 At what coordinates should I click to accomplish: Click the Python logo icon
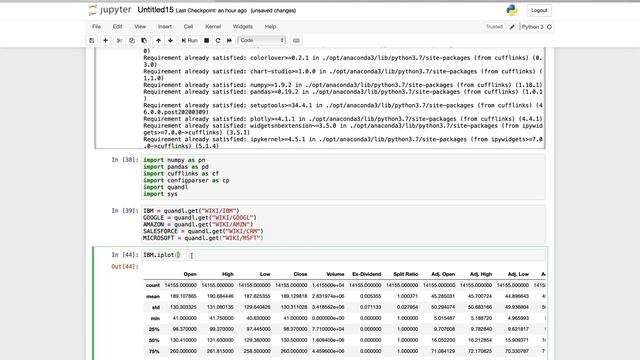pyautogui.click(x=512, y=10)
